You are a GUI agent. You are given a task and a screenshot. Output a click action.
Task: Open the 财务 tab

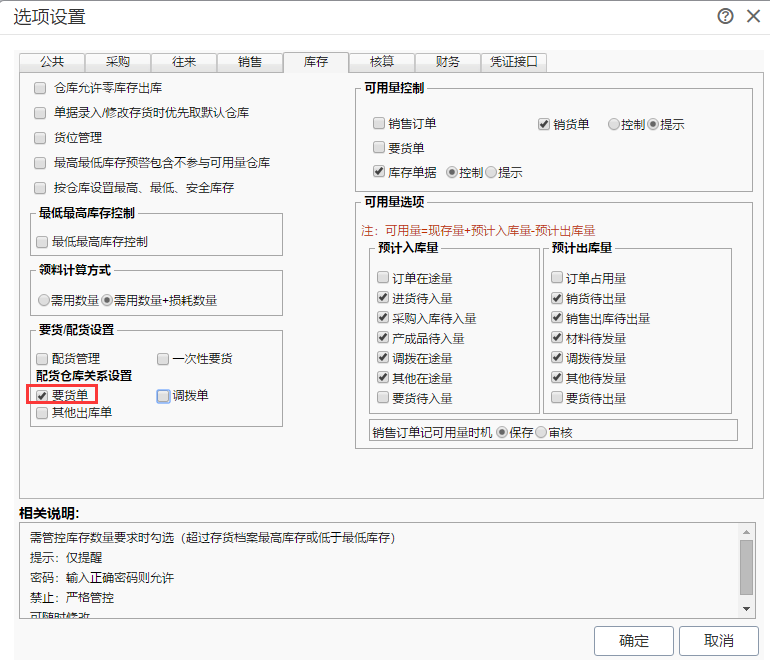pos(447,62)
